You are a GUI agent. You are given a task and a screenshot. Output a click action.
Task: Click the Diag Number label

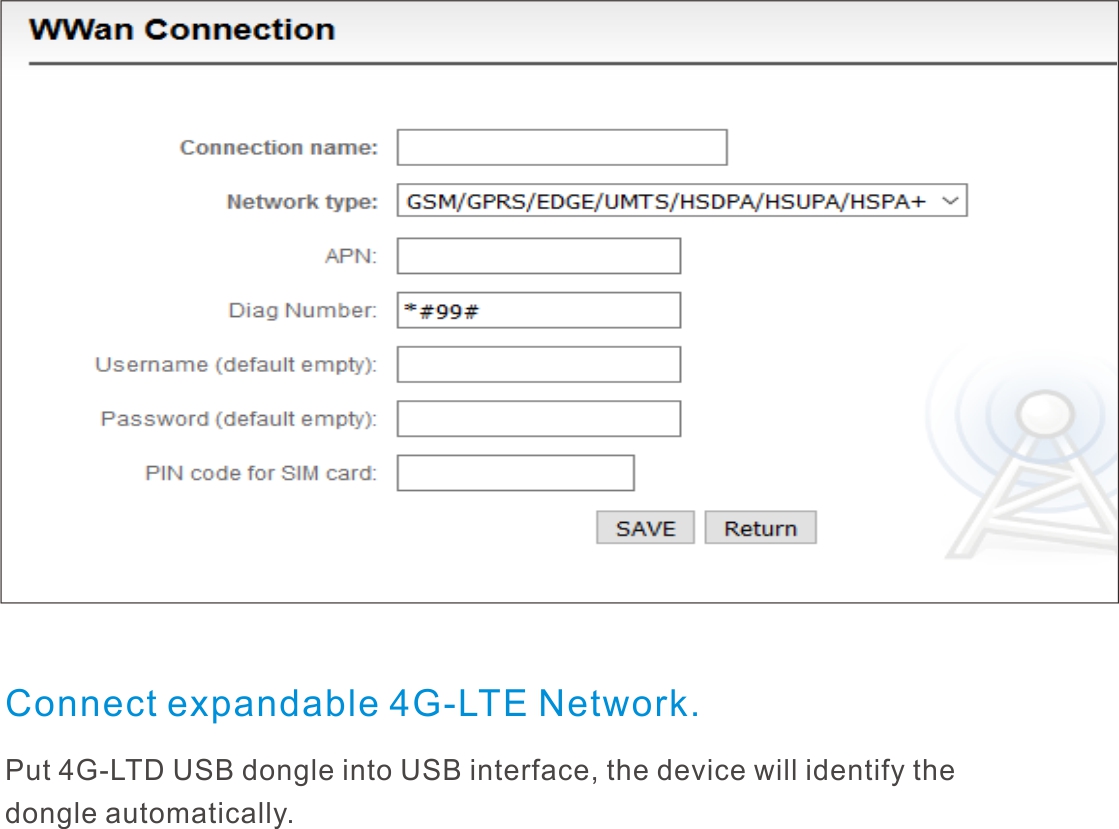pos(303,310)
